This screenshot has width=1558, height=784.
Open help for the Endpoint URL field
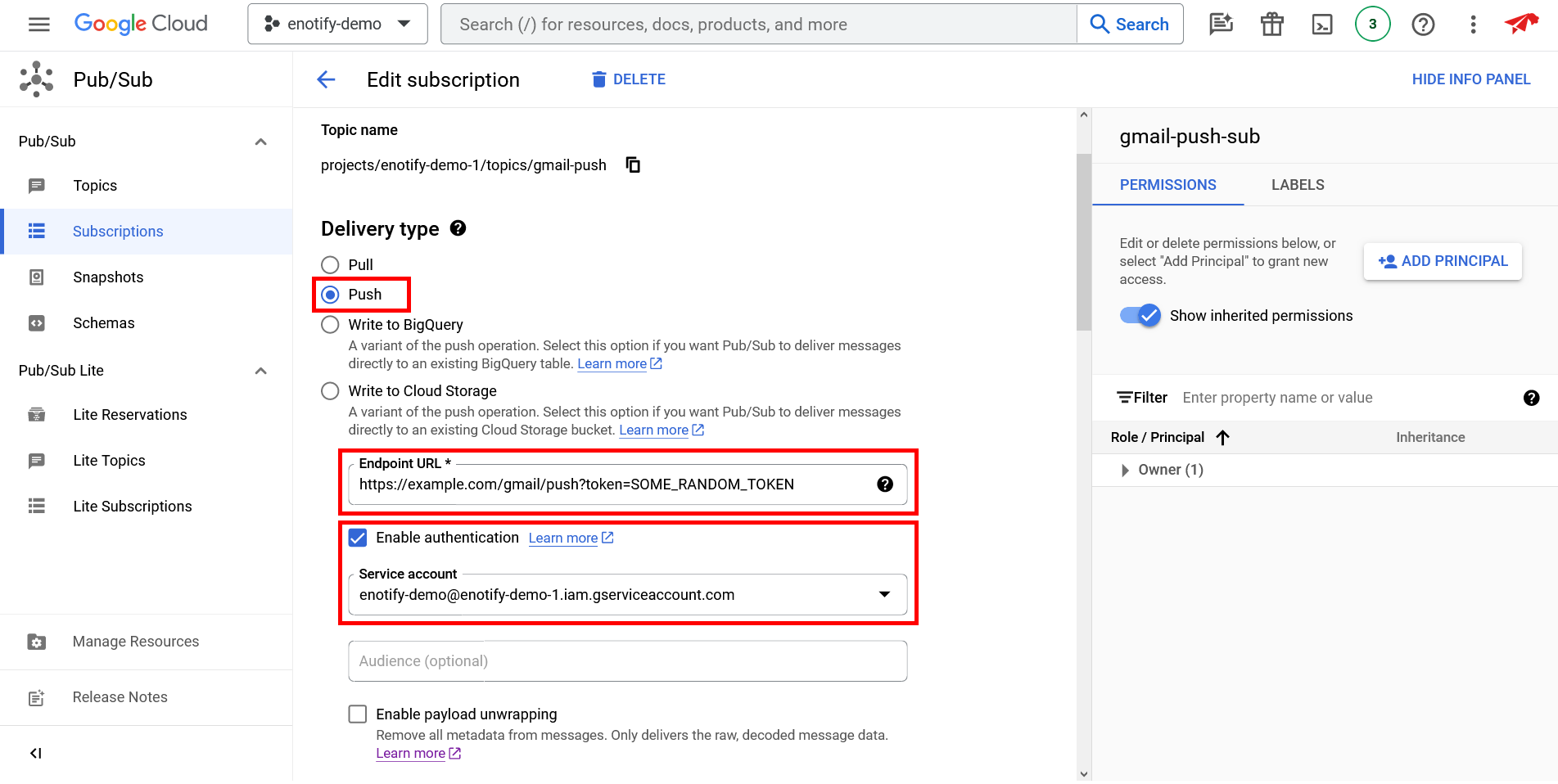tap(884, 484)
